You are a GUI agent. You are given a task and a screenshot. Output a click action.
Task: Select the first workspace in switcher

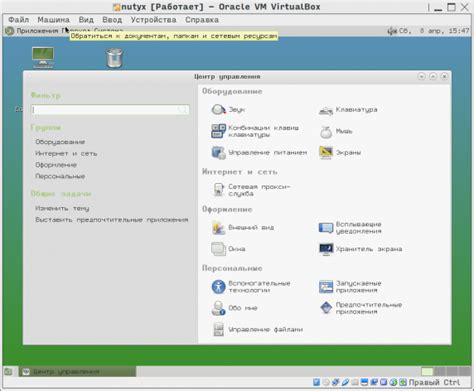[427, 371]
